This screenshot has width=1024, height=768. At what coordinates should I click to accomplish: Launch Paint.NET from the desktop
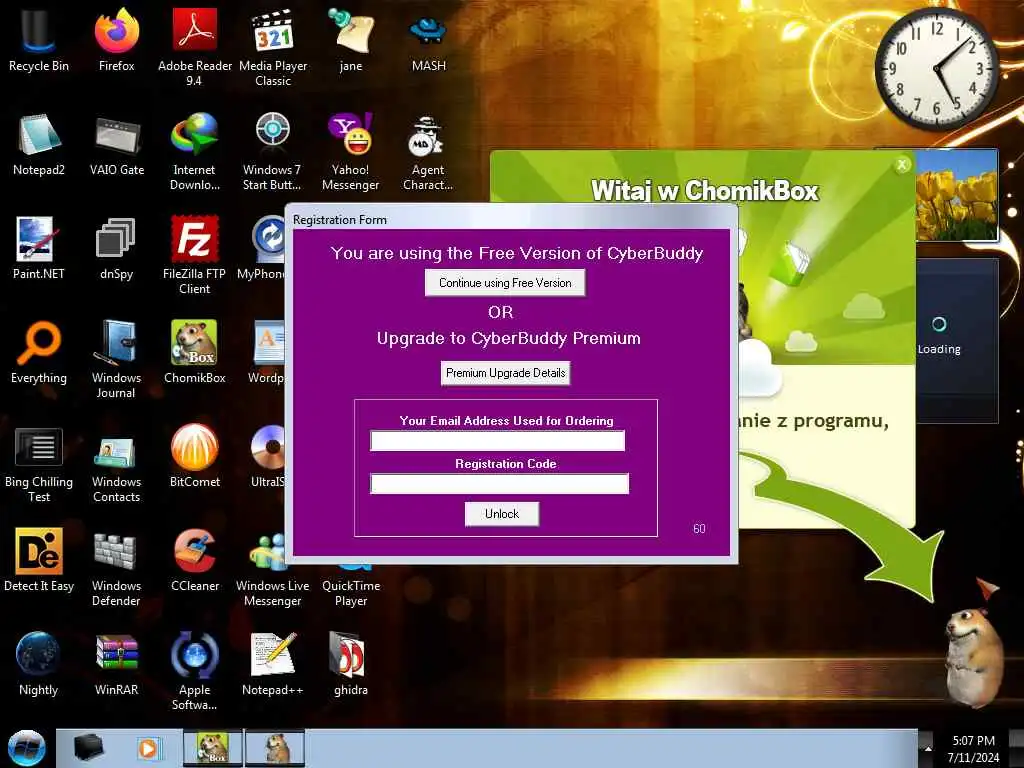[x=39, y=248]
